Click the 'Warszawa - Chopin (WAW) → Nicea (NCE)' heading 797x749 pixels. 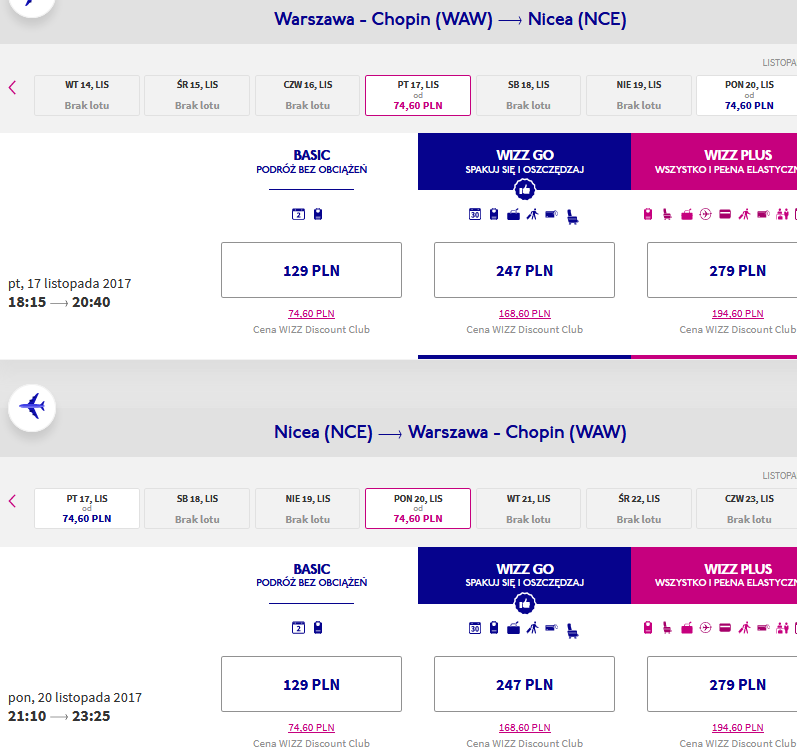tap(450, 19)
